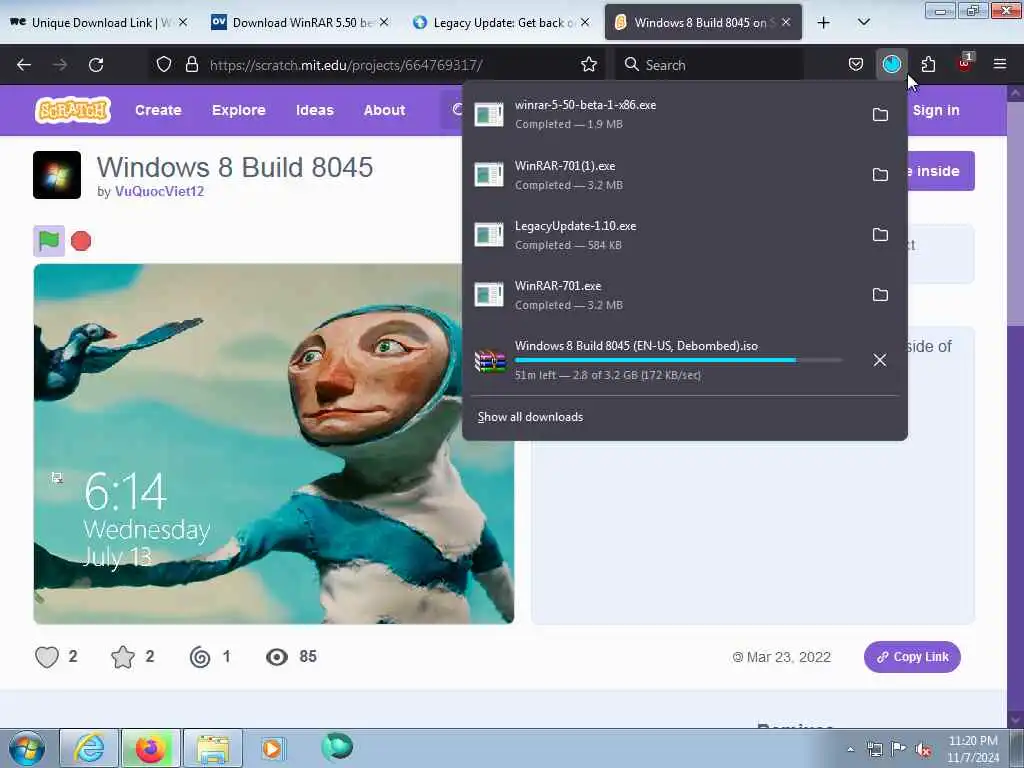Screen dimensions: 1024x768
Task: Open the teal orb app on taskbar
Action: (337, 746)
